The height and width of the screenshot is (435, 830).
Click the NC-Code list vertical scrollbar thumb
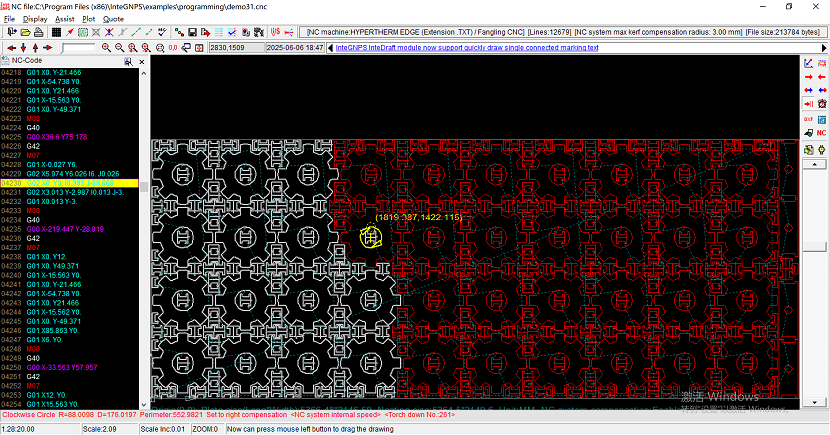(x=145, y=186)
